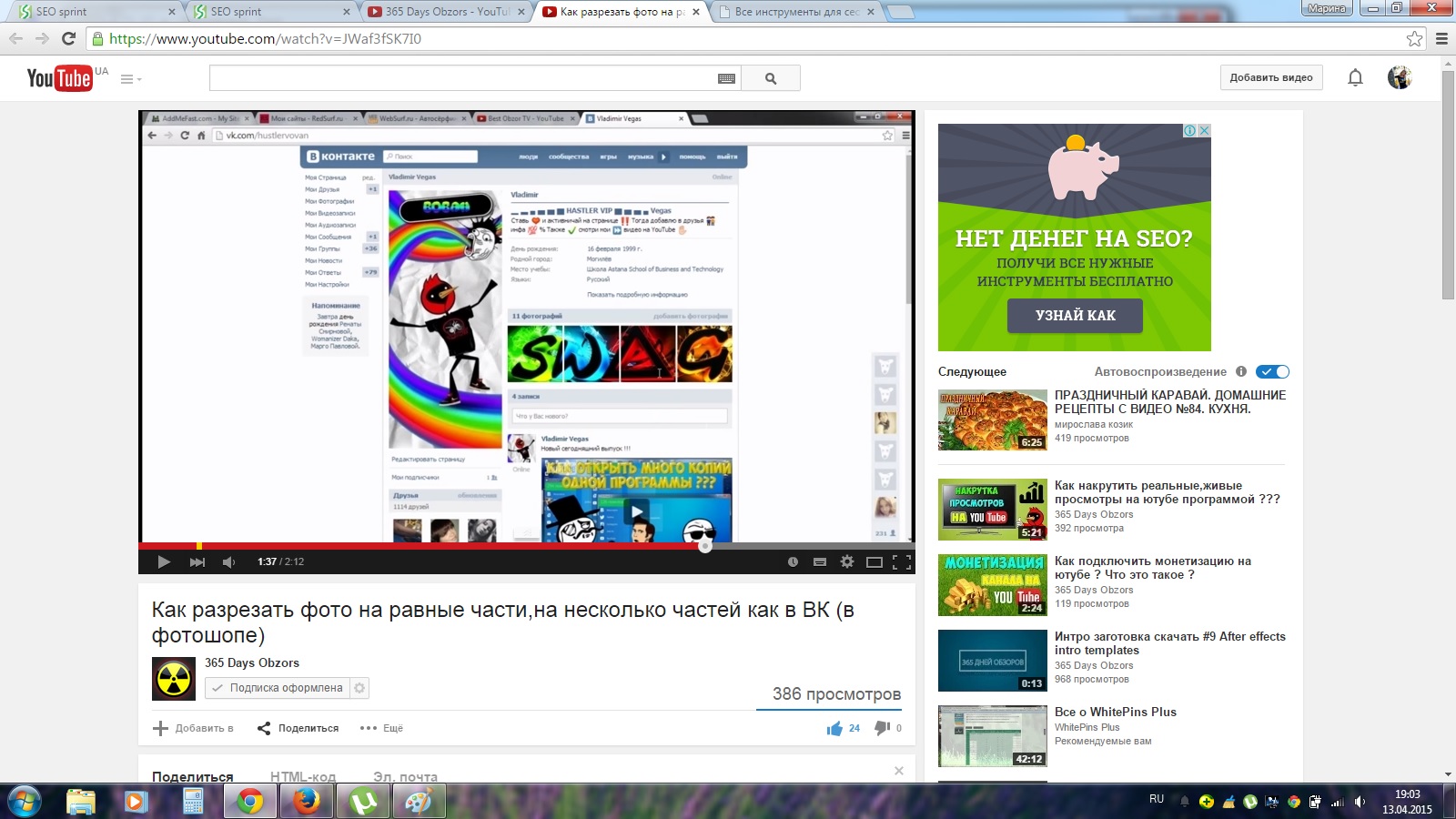1456x819 pixels.
Task: Open Как накрутить реальные,живые просмотры video
Action: [x=1168, y=492]
